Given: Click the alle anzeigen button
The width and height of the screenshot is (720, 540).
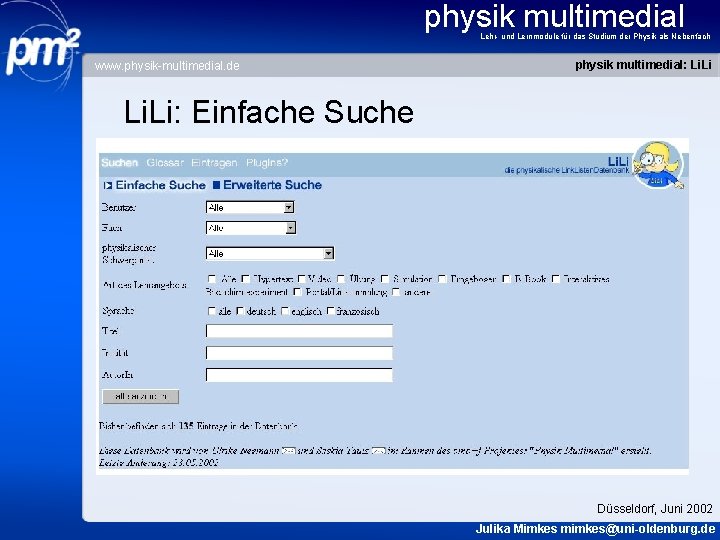Looking at the screenshot, I should point(141,397).
